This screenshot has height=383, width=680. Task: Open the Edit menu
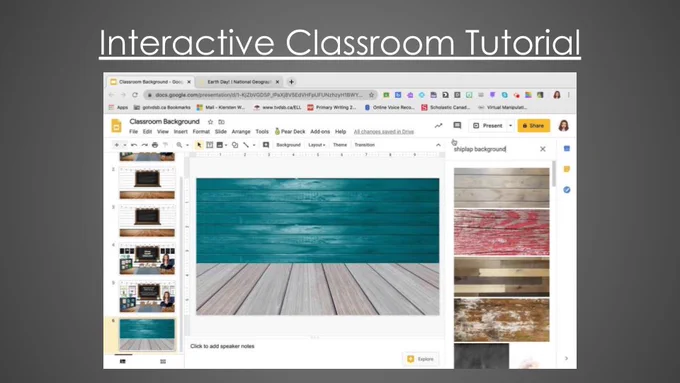147,131
